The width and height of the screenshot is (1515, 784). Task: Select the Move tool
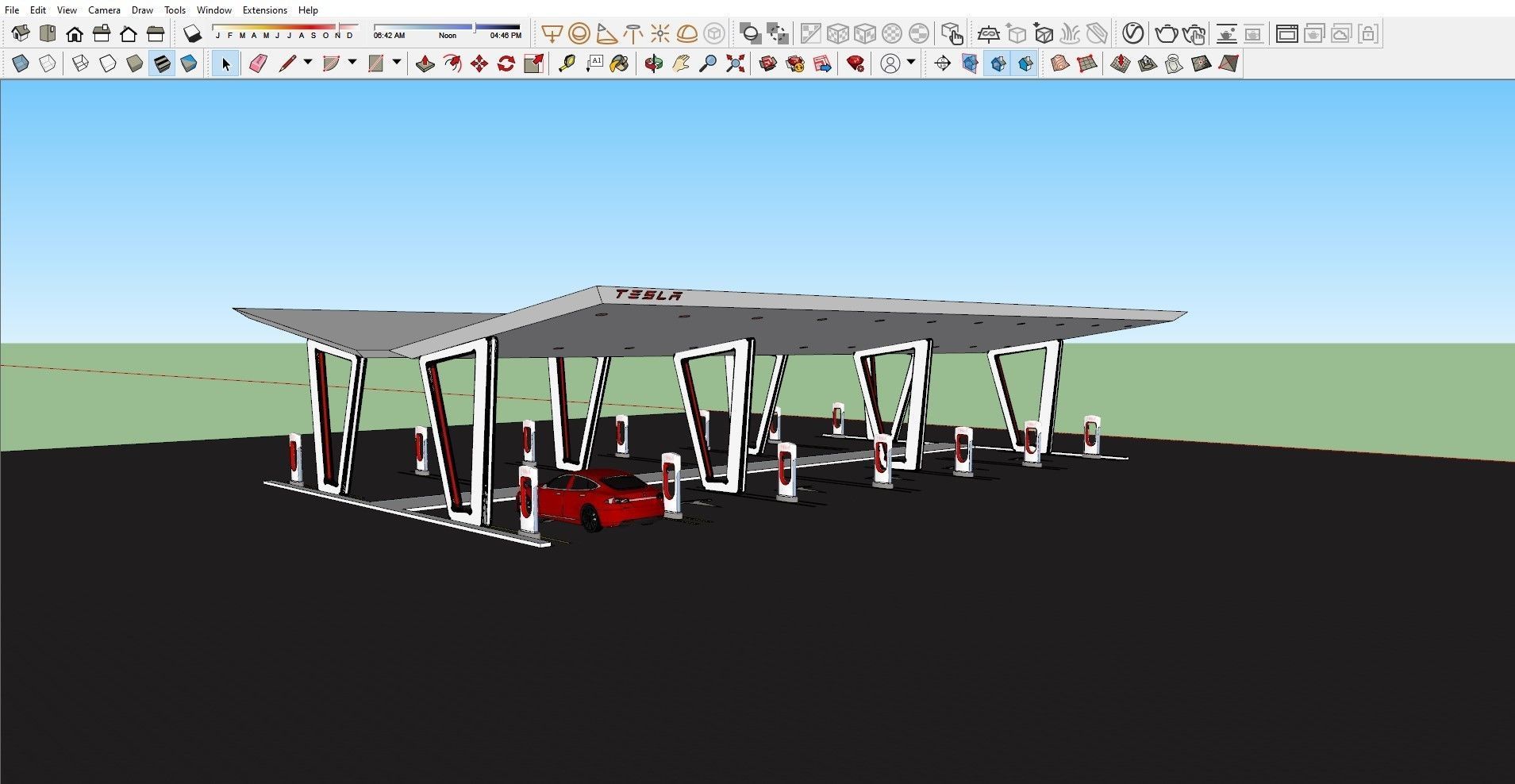(479, 63)
